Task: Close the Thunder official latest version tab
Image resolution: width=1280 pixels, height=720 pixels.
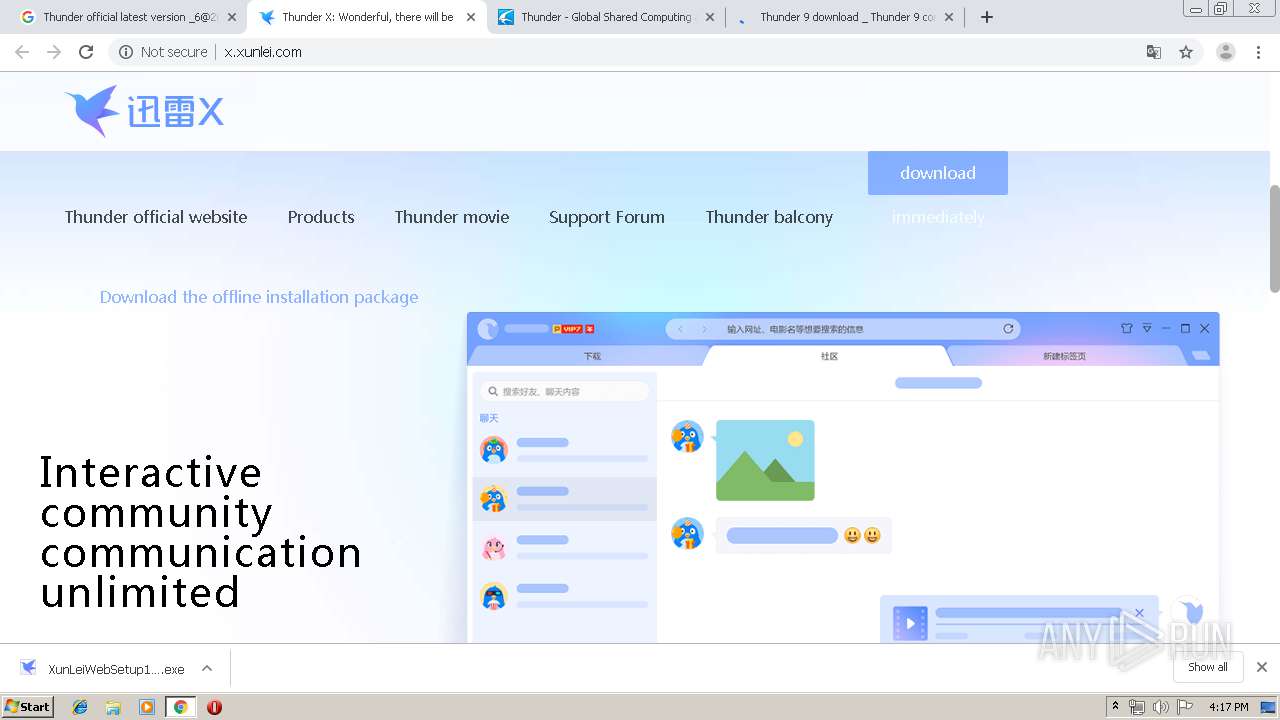Action: coord(231,17)
